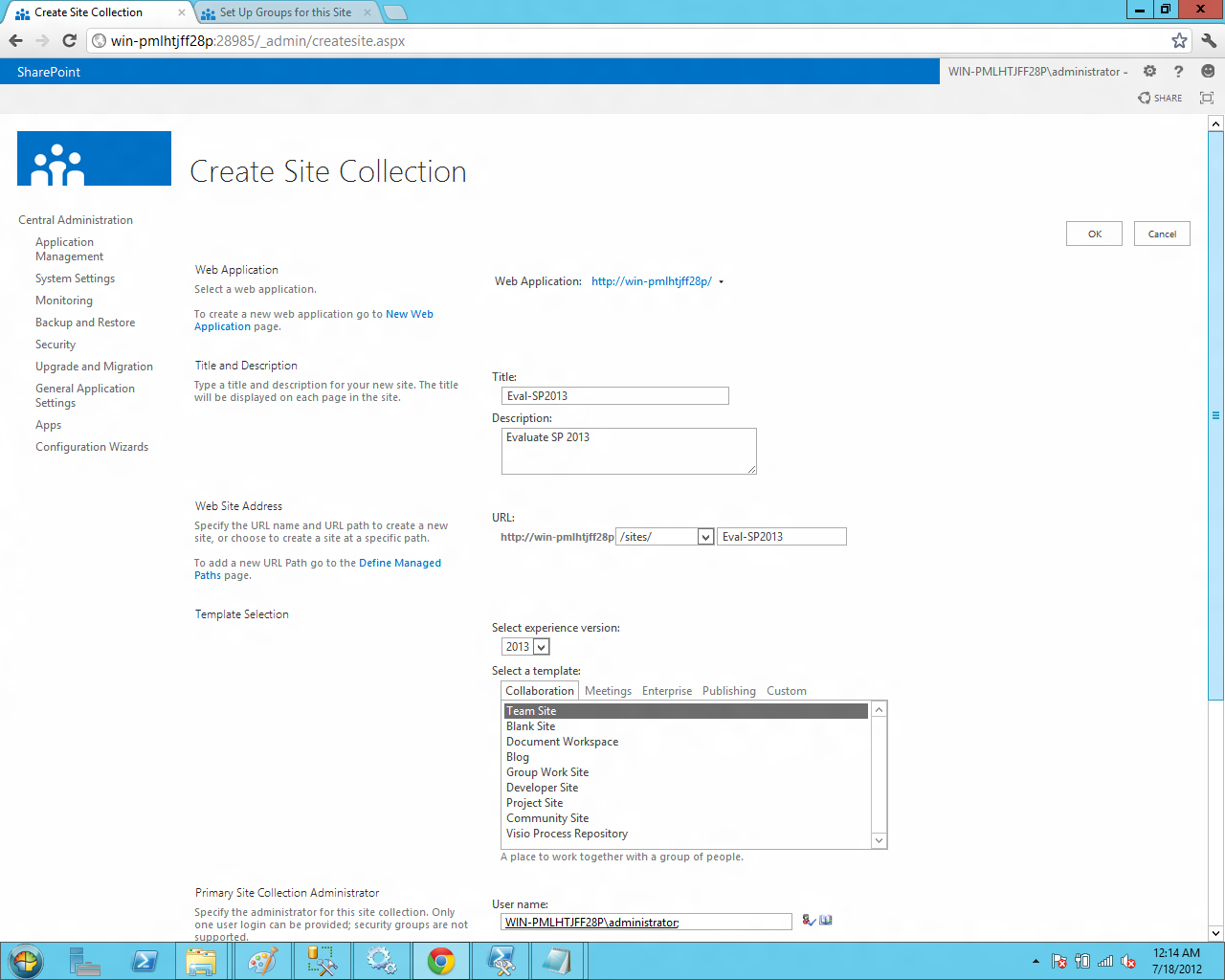Highlight the Community Site template

(x=547, y=817)
